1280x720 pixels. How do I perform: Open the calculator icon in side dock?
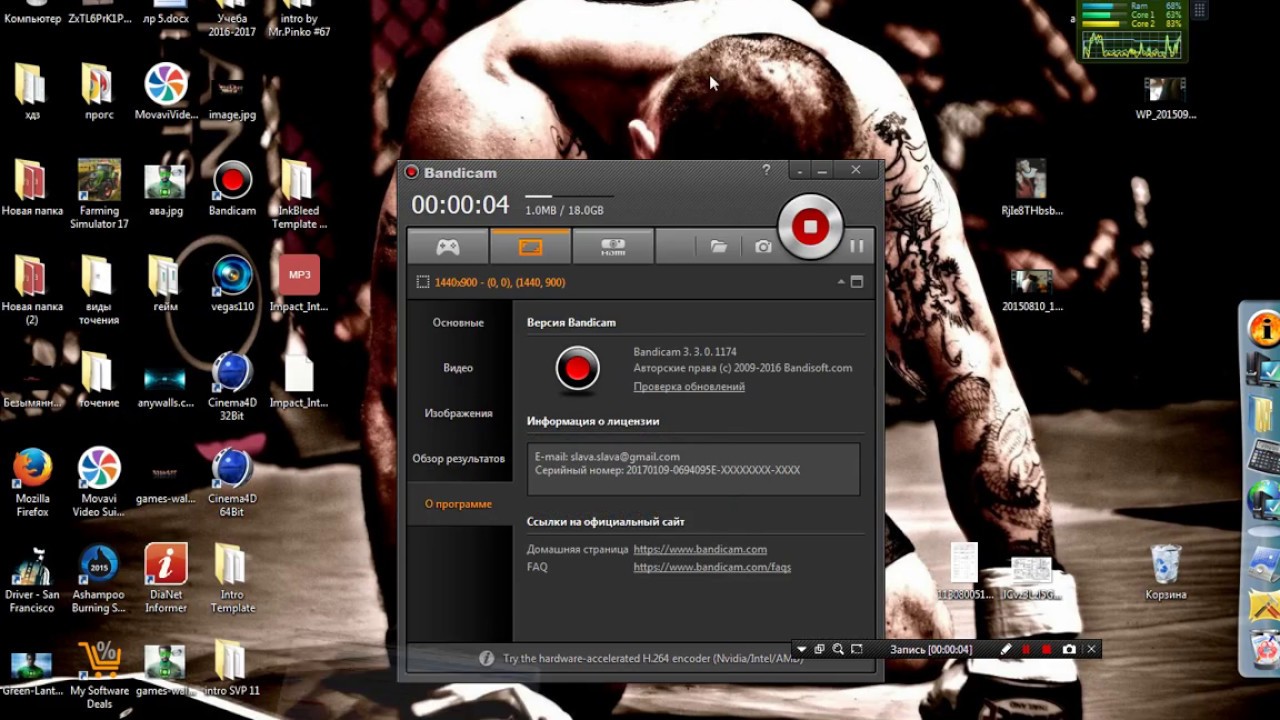[x=1265, y=456]
